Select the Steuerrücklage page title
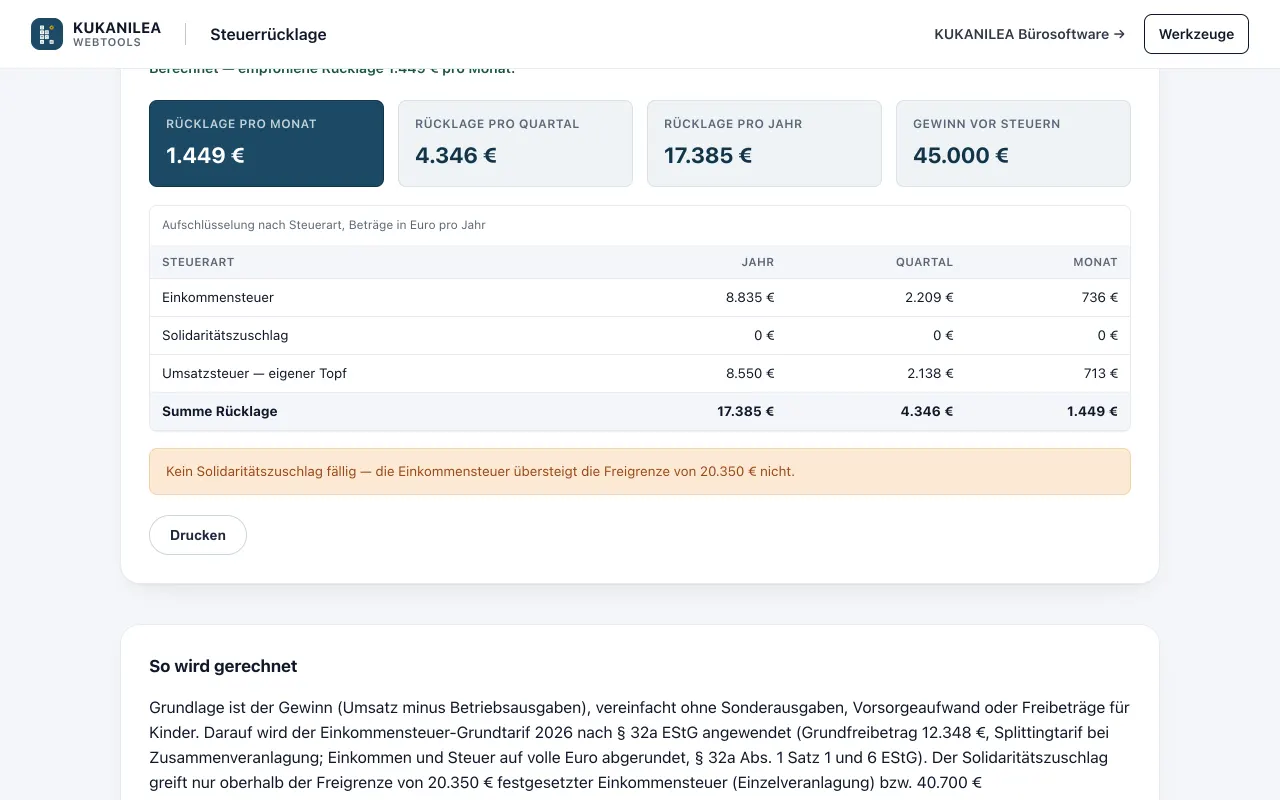Image resolution: width=1280 pixels, height=800 pixels. pos(268,34)
